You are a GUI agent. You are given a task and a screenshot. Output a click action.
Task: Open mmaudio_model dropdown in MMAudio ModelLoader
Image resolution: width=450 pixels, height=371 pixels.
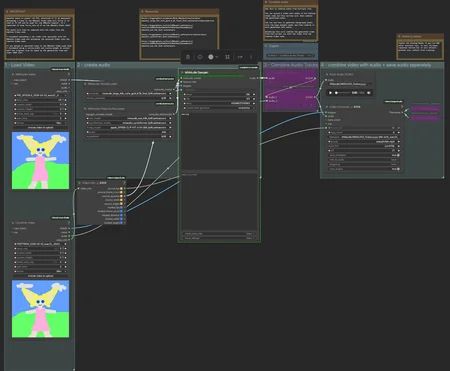pos(129,94)
